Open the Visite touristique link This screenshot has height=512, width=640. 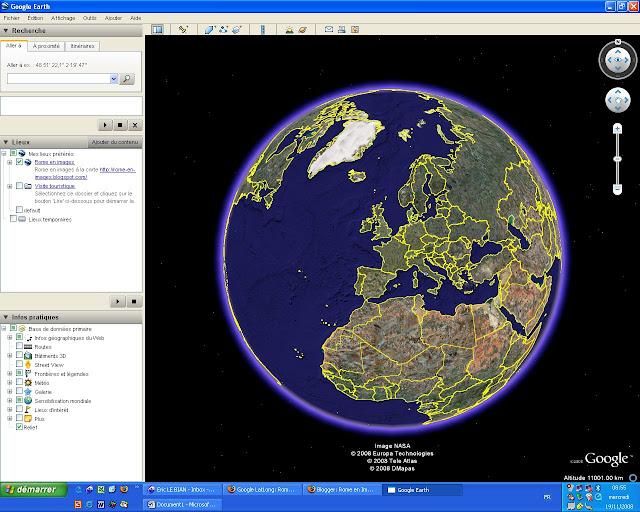pos(55,186)
